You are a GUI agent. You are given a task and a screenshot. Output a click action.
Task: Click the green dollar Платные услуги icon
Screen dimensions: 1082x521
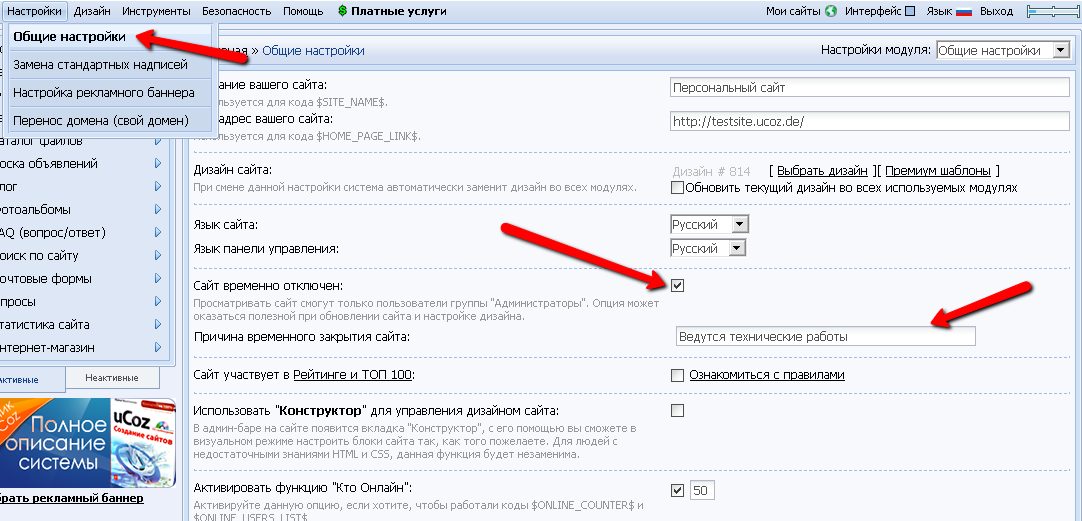point(343,11)
